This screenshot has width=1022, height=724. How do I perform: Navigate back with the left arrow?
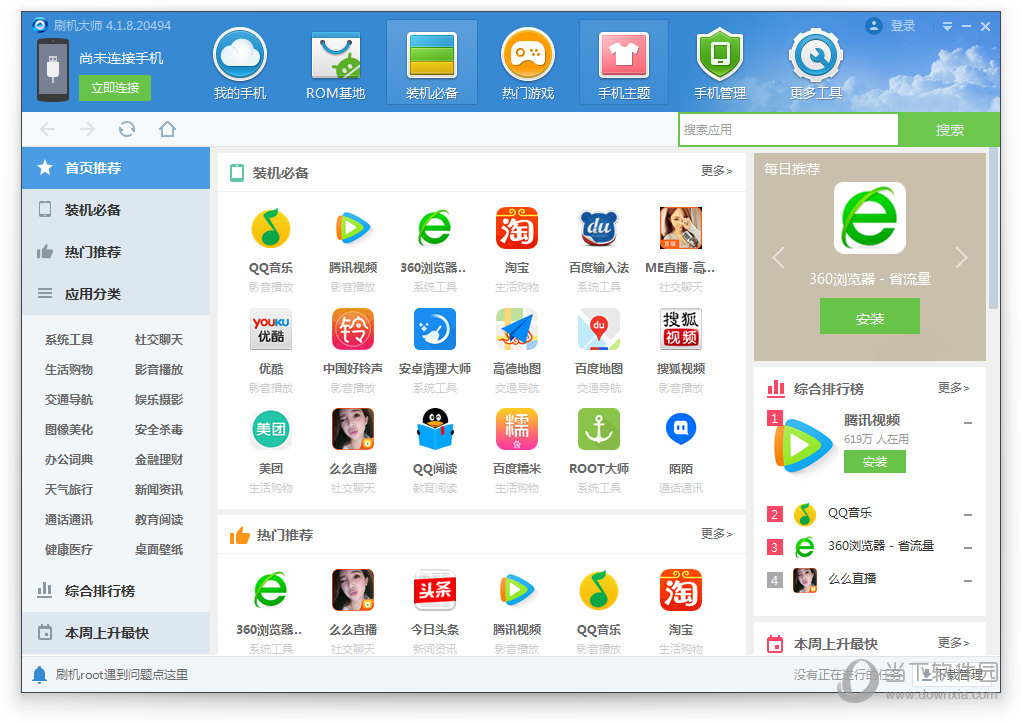pyautogui.click(x=48, y=129)
